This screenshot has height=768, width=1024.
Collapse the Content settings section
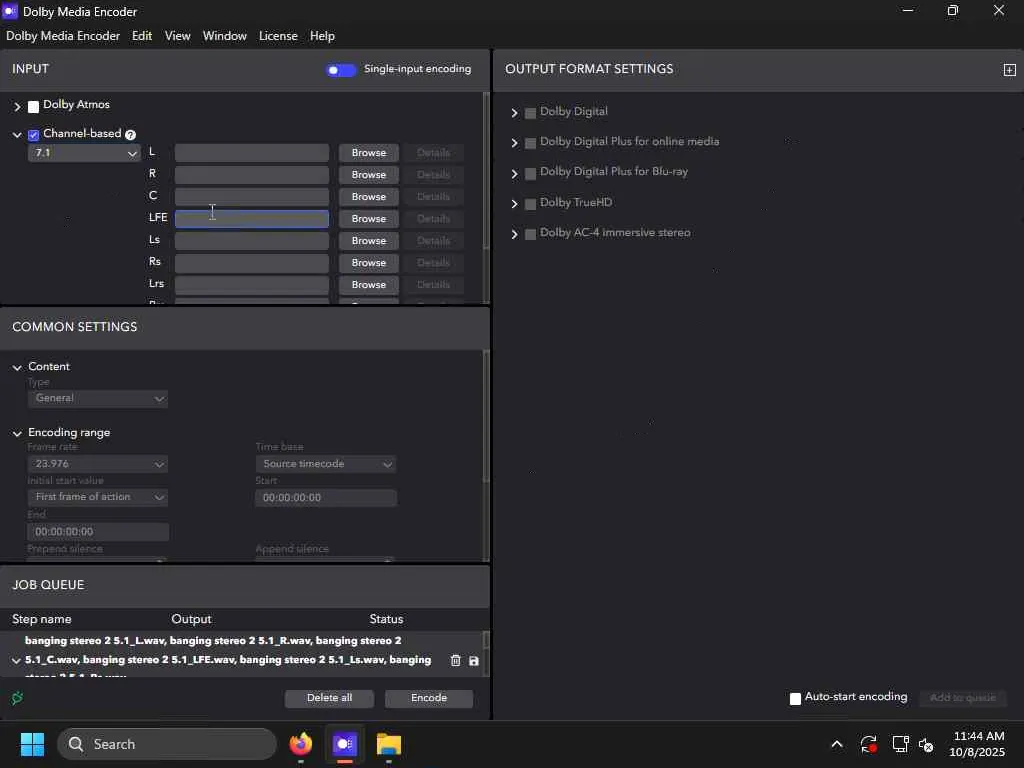(17, 368)
